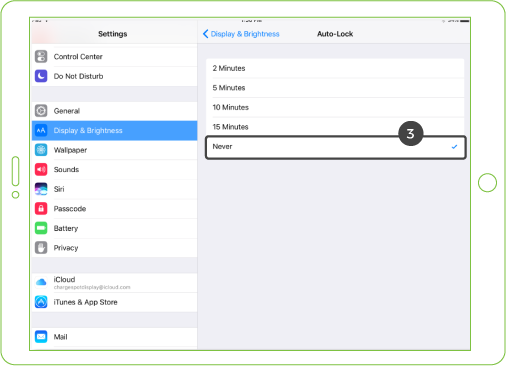Open the Passcode settings label
This screenshot has height=366, width=506.
click(70, 209)
